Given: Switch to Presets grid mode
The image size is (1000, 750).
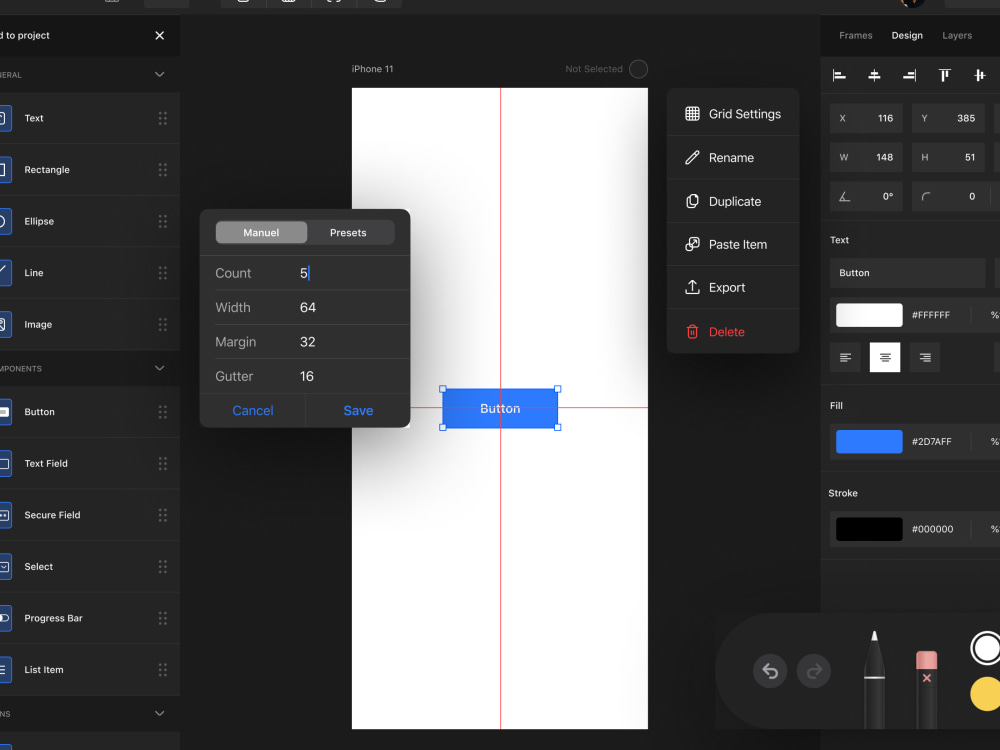Looking at the screenshot, I should 348,233.
